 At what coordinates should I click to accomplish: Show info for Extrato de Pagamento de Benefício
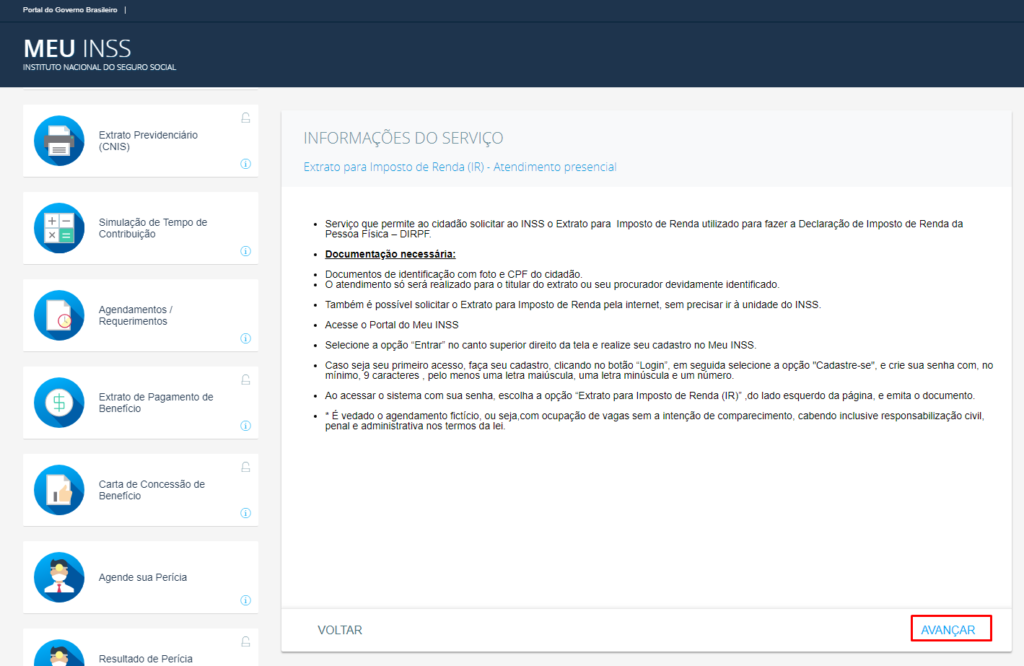(x=246, y=426)
